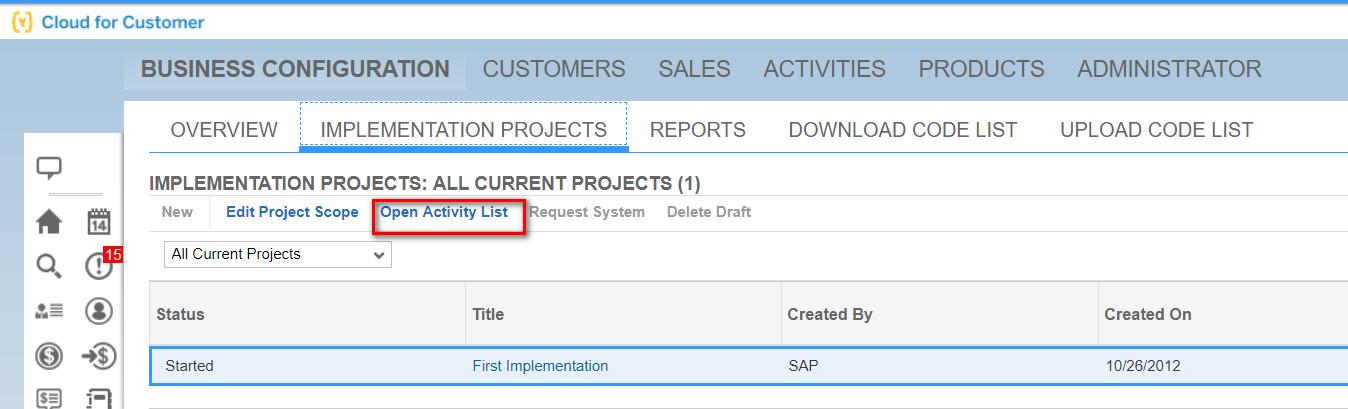The height and width of the screenshot is (409, 1348).
Task: Click the magnifying glass search icon
Action: point(49,266)
